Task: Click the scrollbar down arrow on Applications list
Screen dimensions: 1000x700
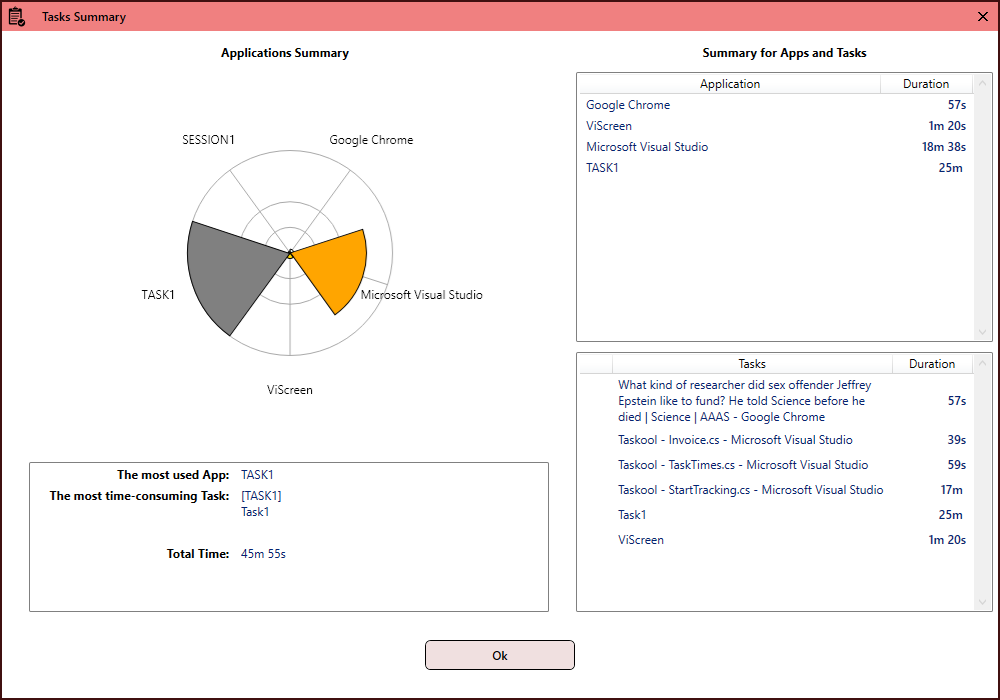Action: 983,333
